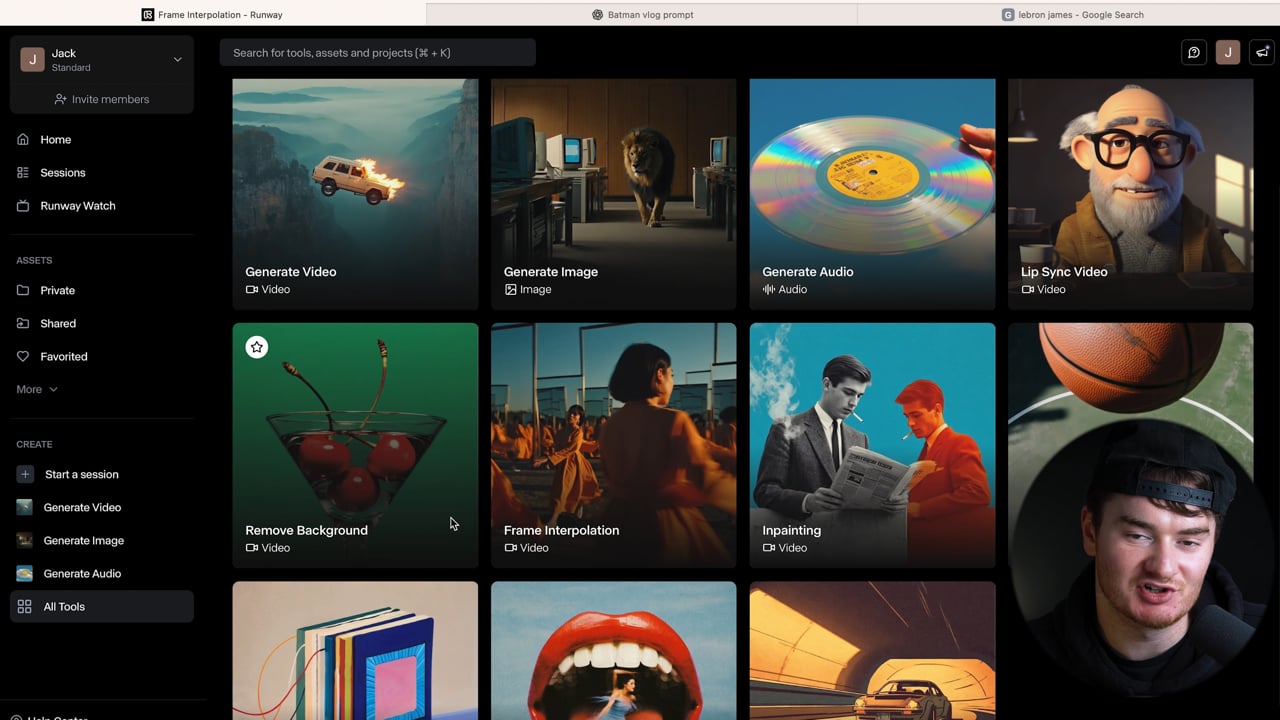Open Favorited assets heart icon
Image resolution: width=1280 pixels, height=720 pixels.
pyautogui.click(x=23, y=356)
